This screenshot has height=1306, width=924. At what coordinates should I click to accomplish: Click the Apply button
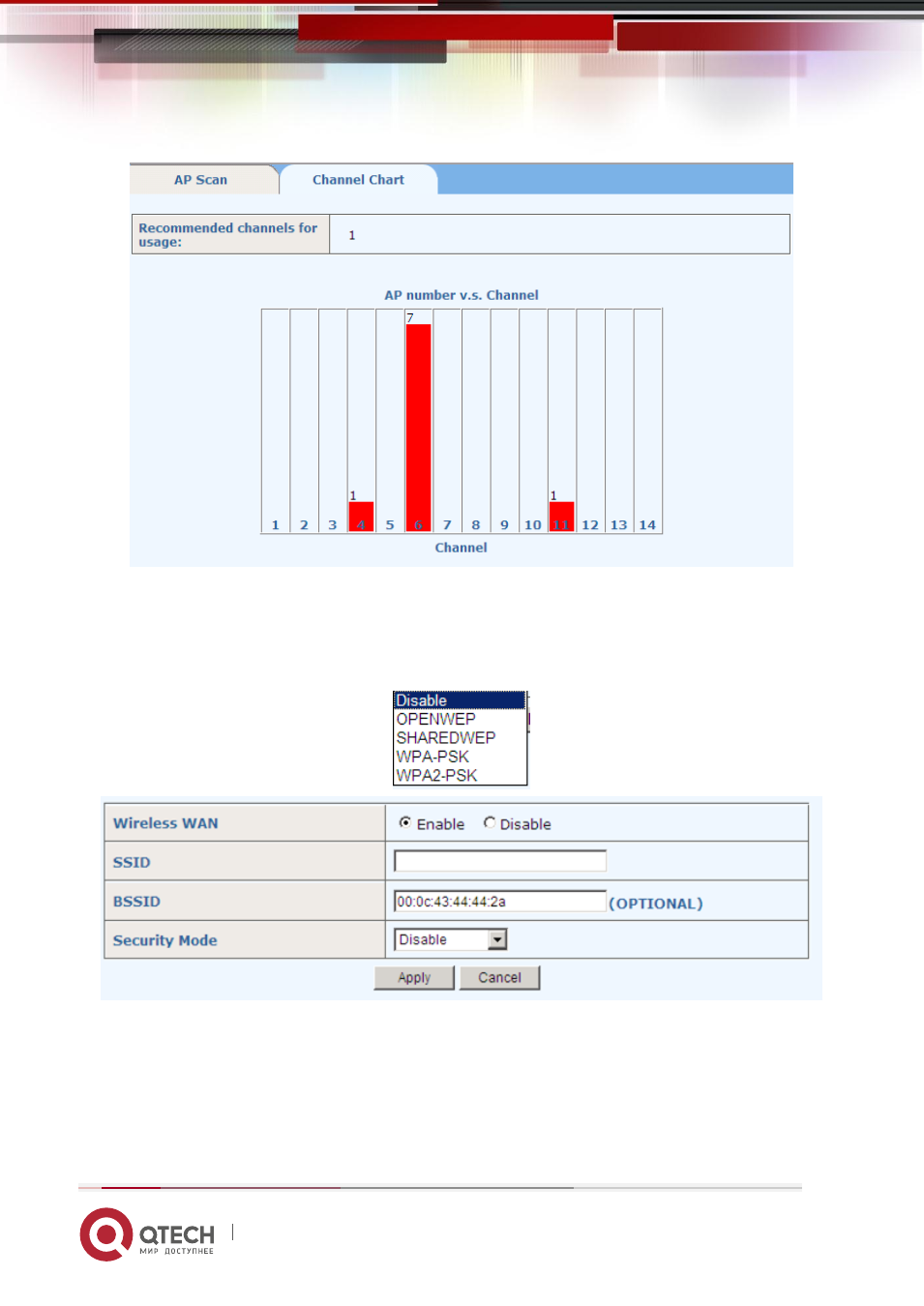tap(414, 978)
